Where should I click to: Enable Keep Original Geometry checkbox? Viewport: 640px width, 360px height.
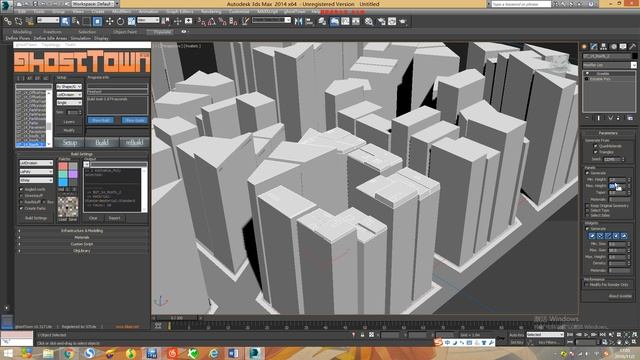click(588, 206)
